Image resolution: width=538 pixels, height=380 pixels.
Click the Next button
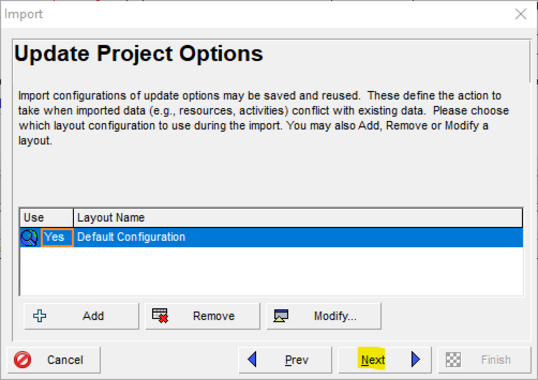(x=385, y=360)
